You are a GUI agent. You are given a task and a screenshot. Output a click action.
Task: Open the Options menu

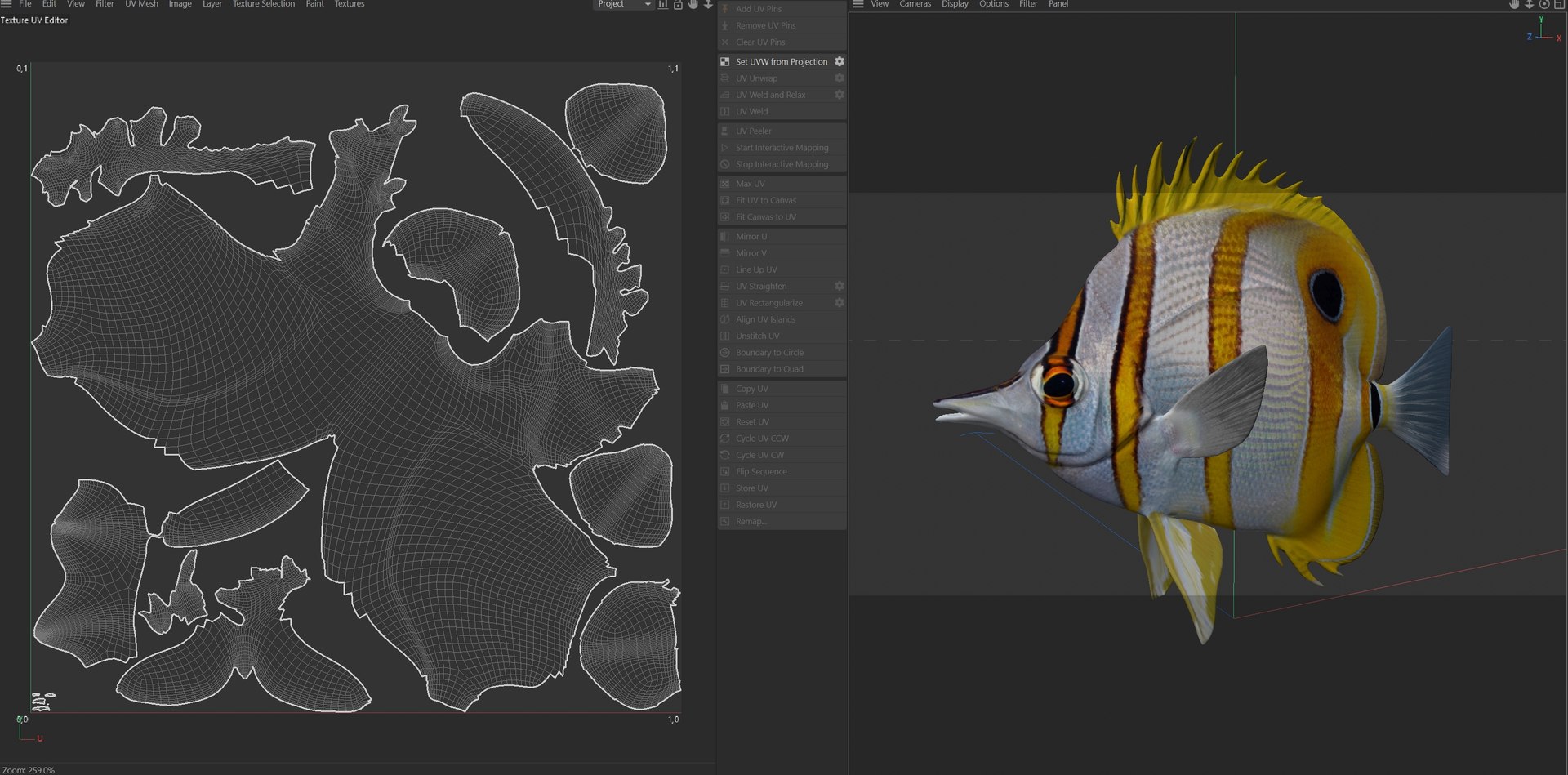point(994,4)
